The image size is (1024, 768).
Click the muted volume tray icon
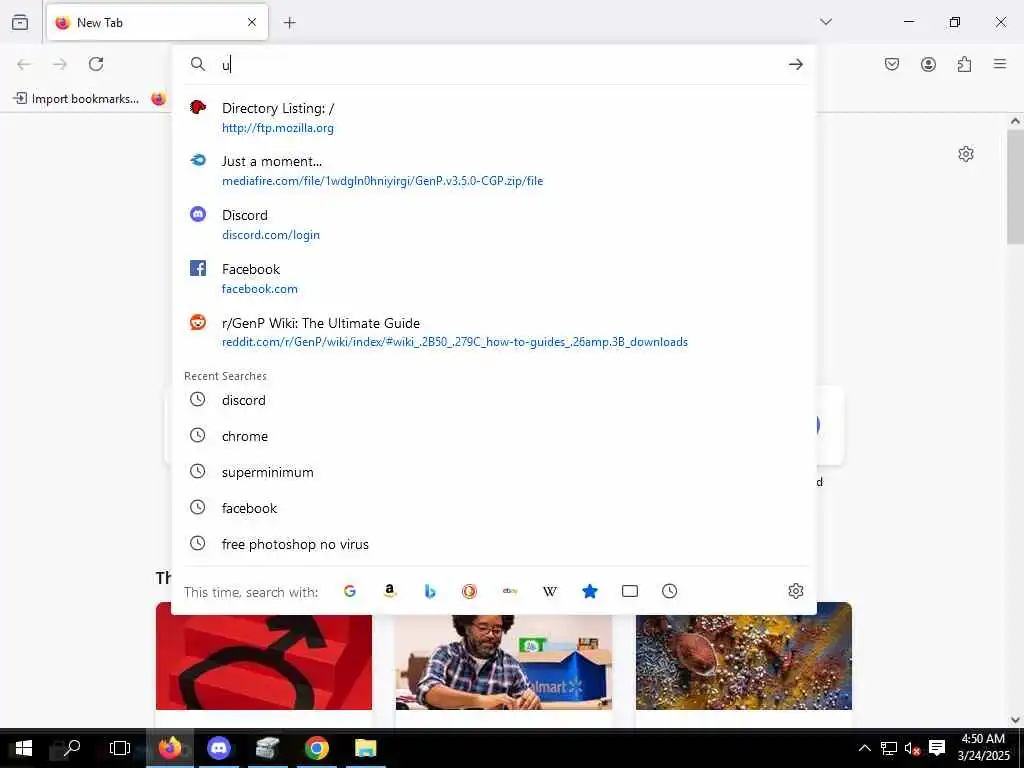click(x=912, y=748)
